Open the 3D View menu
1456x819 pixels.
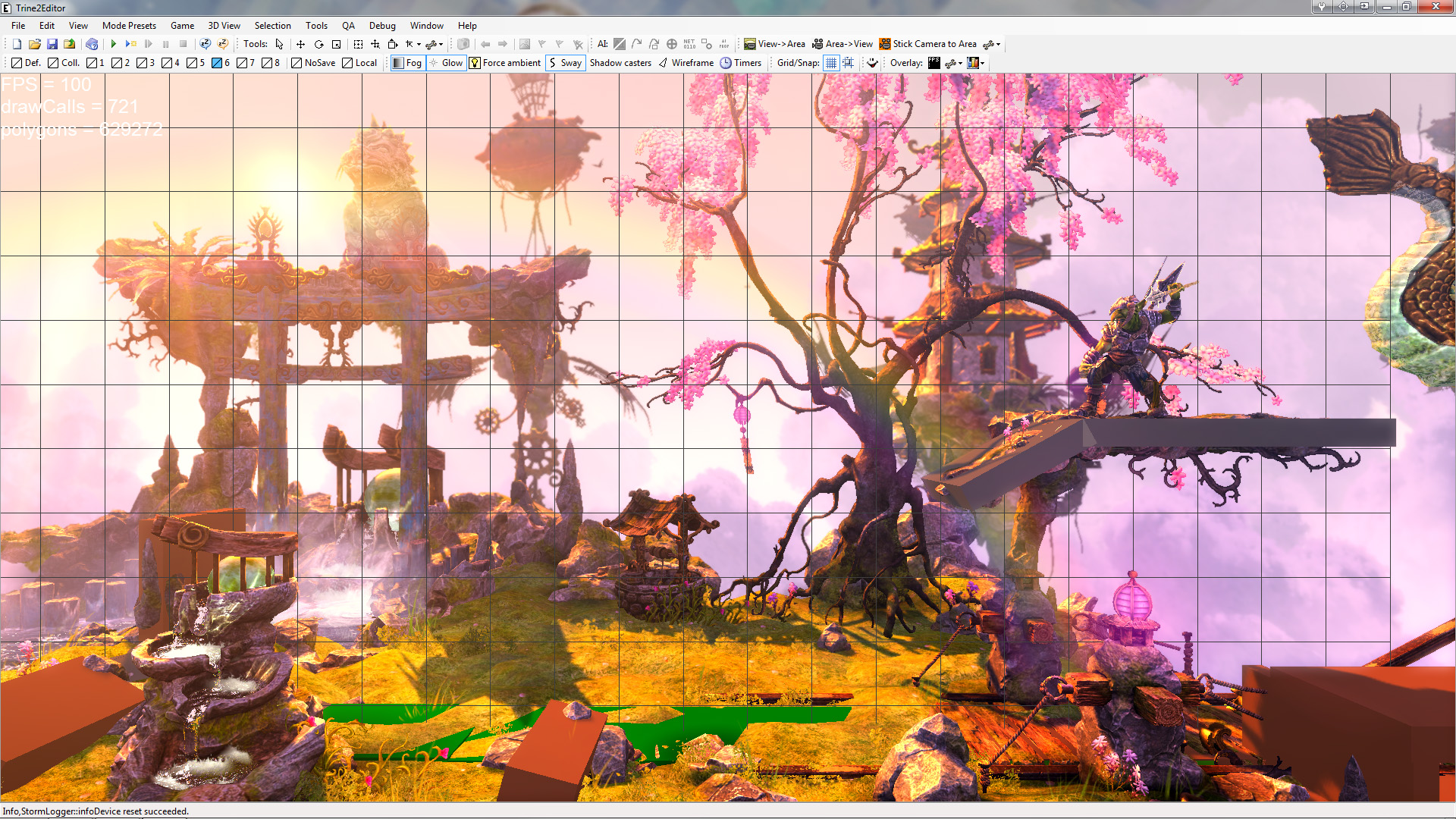224,26
